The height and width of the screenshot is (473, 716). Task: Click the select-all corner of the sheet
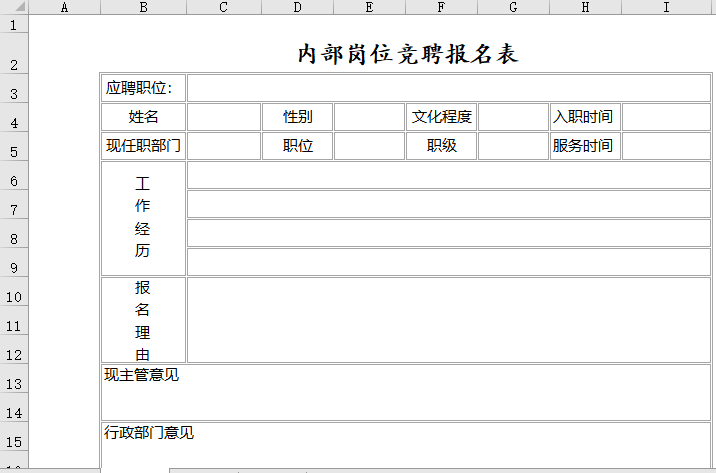click(14, 7)
